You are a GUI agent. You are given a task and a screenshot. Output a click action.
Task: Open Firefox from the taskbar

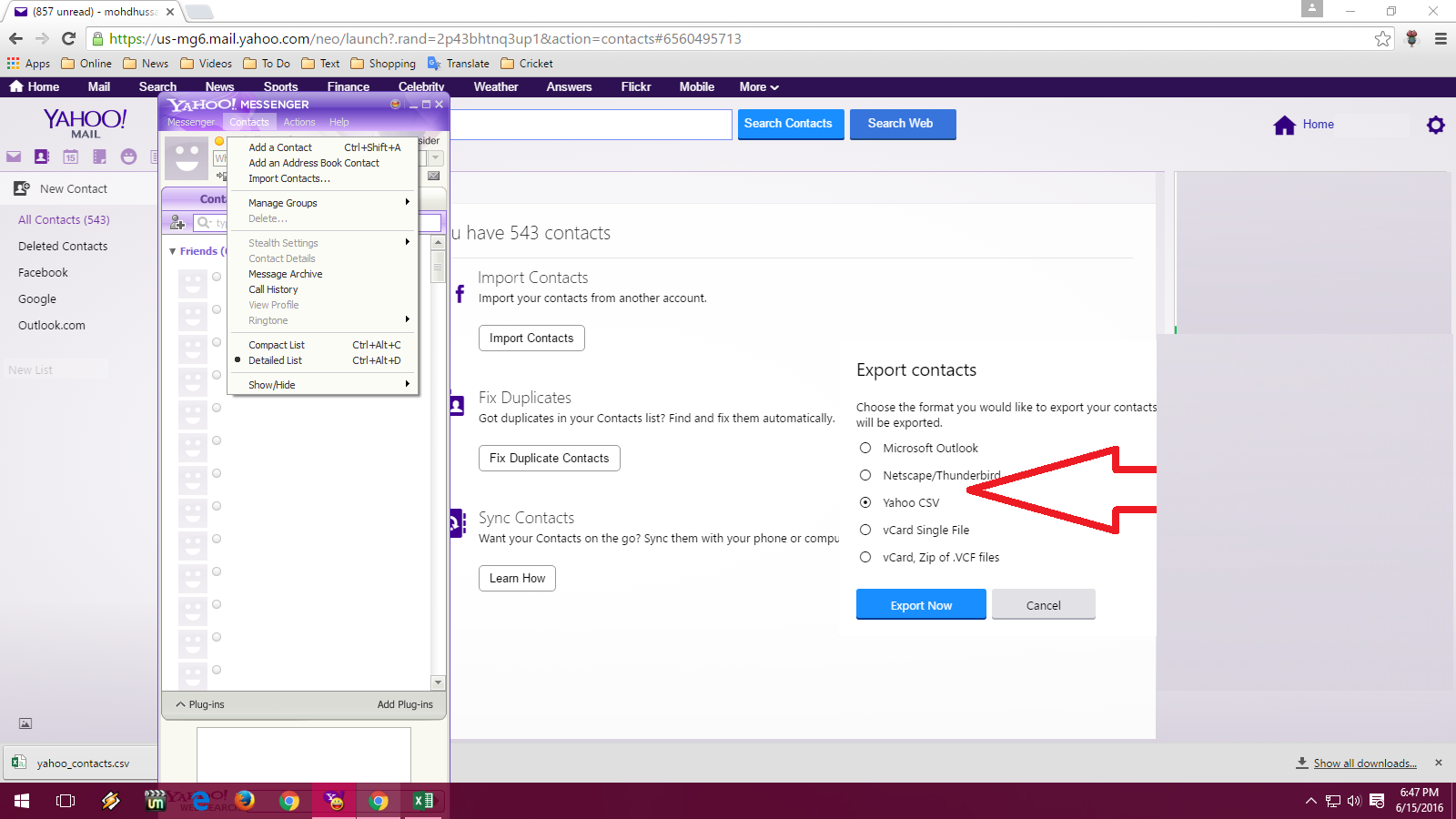(x=245, y=801)
